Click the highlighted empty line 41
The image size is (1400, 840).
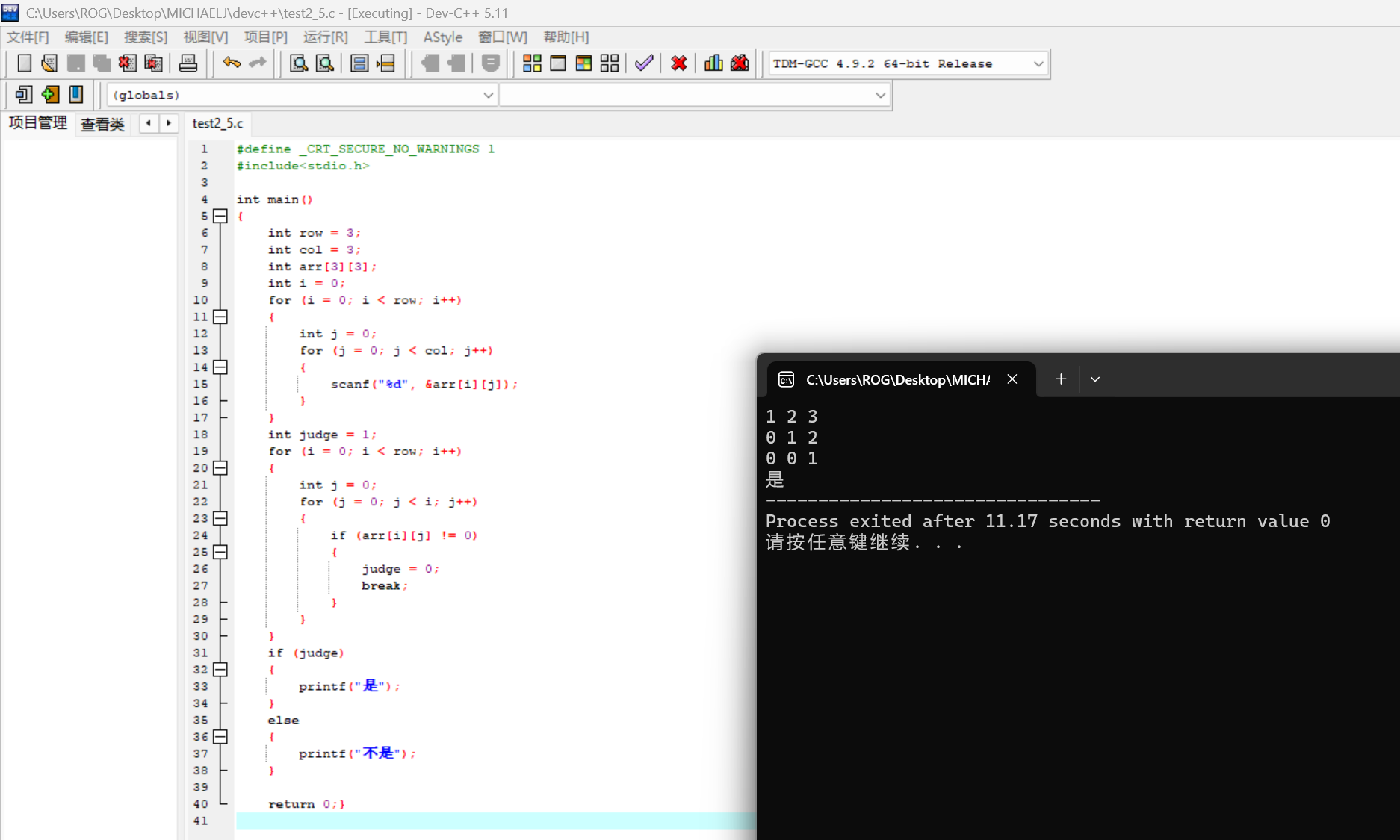496,821
